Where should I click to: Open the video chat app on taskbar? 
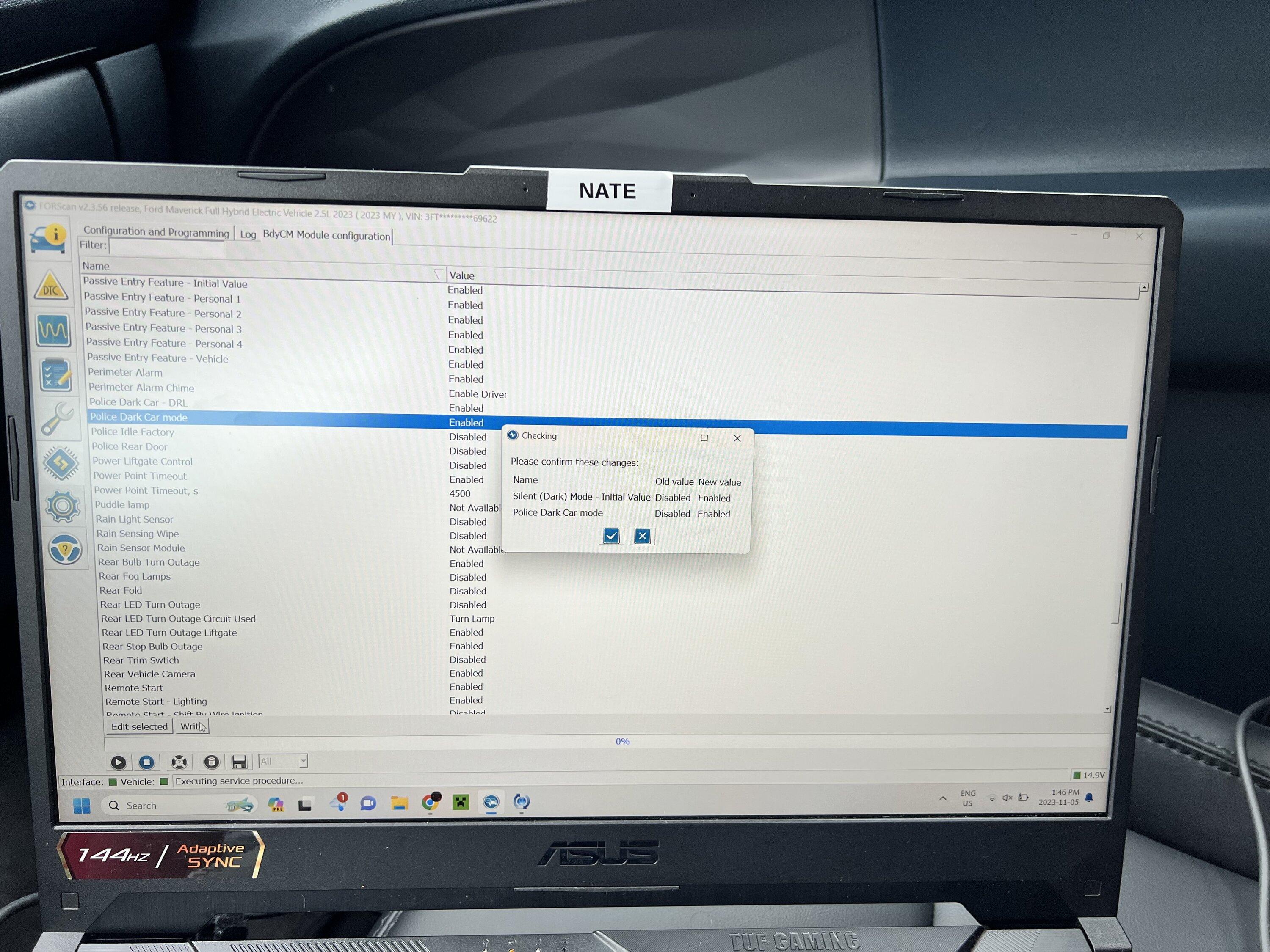click(368, 803)
